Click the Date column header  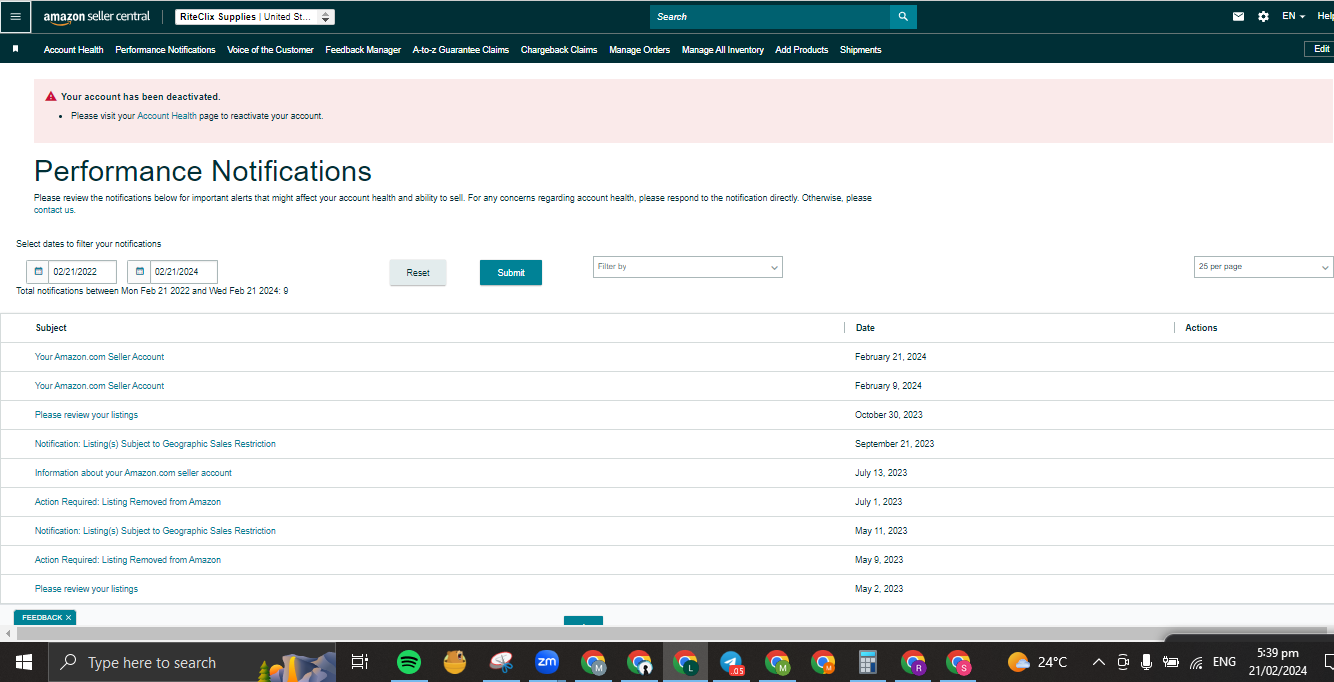click(x=865, y=328)
